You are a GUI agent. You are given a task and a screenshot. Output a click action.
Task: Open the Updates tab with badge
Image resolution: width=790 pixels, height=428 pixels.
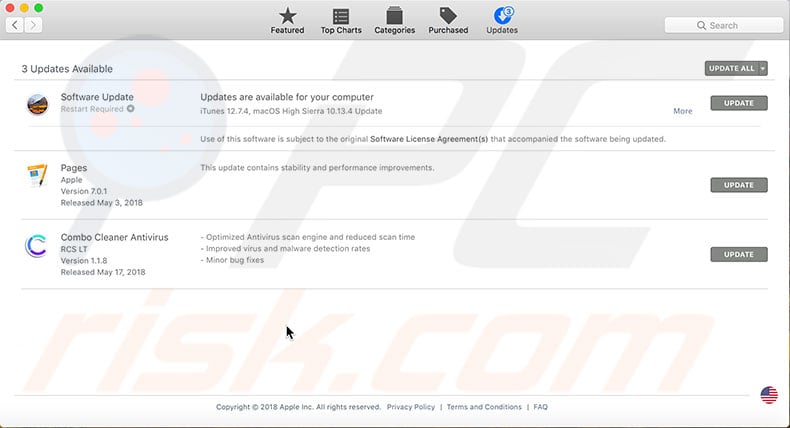(x=502, y=21)
